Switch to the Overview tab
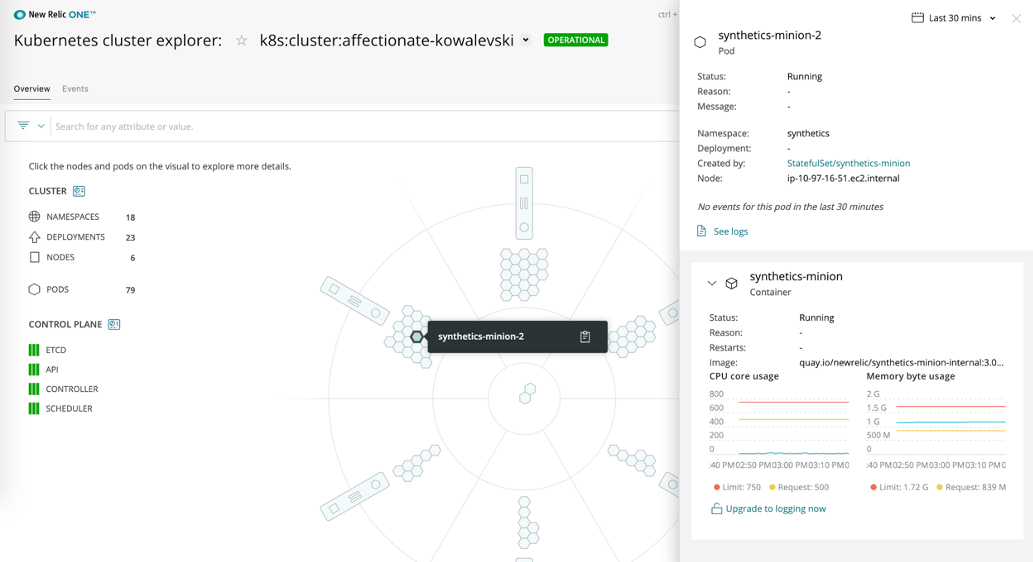This screenshot has width=1033, height=562. coord(32,89)
